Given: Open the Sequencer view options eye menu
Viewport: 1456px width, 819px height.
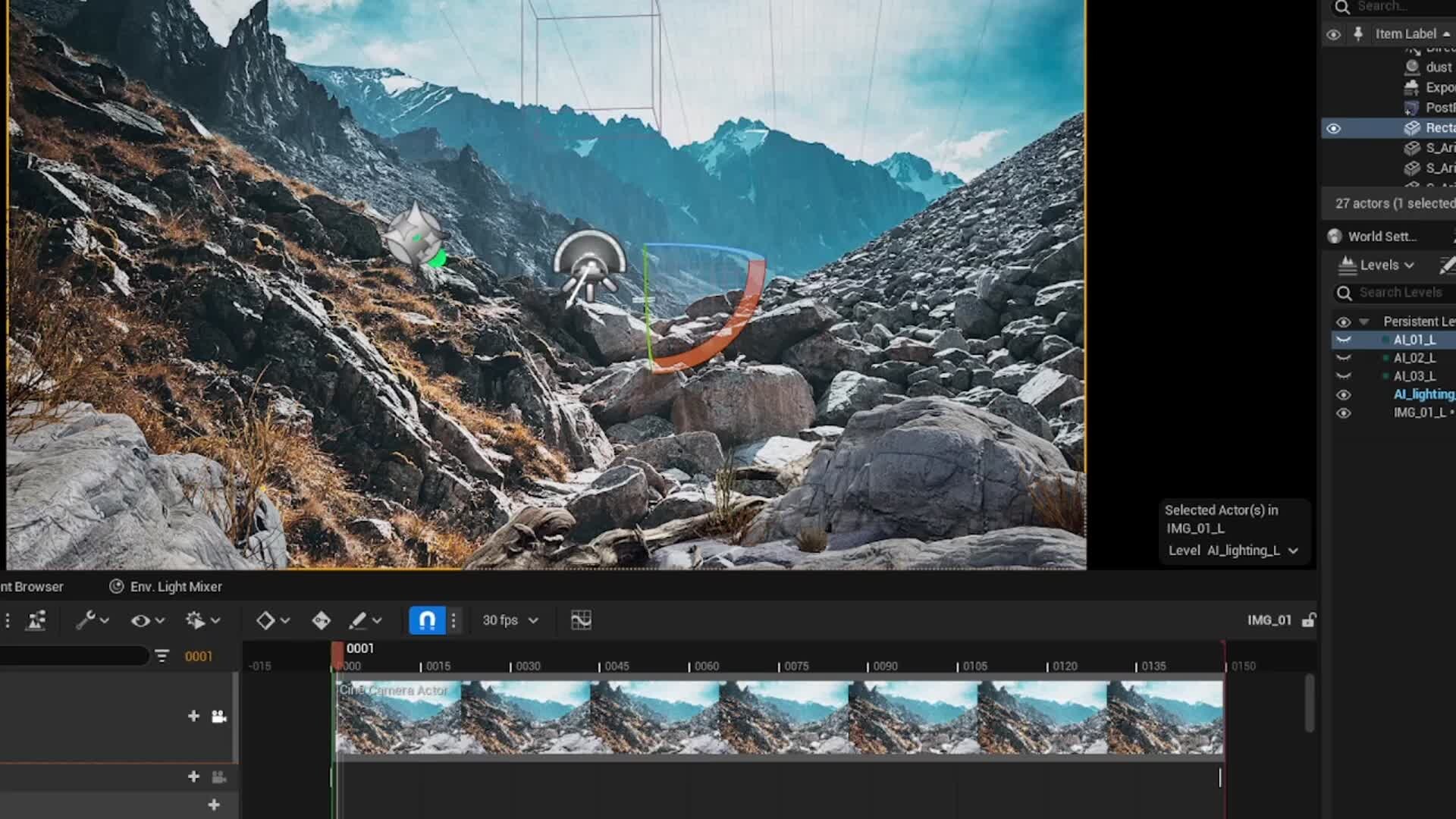Looking at the screenshot, I should 147,620.
